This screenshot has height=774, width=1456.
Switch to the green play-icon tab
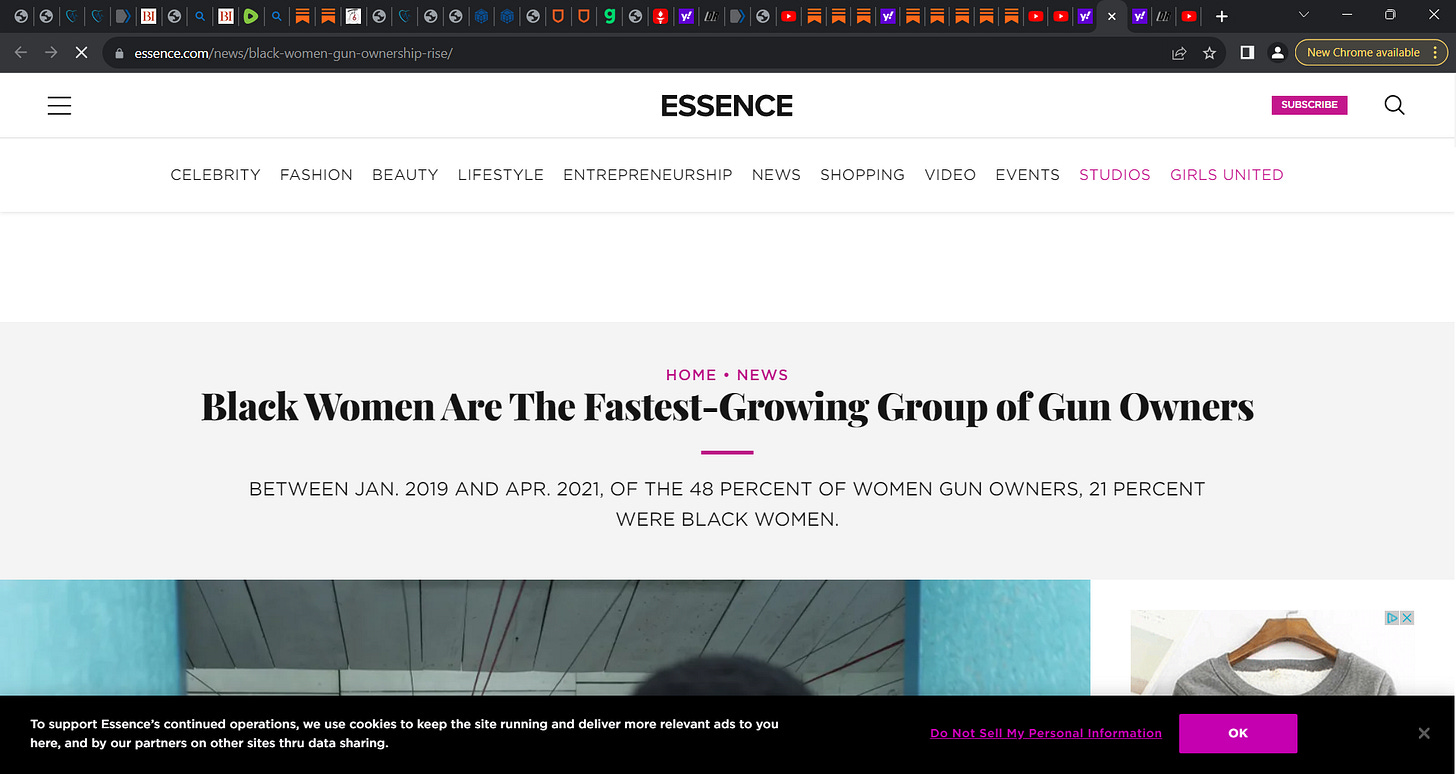click(250, 16)
